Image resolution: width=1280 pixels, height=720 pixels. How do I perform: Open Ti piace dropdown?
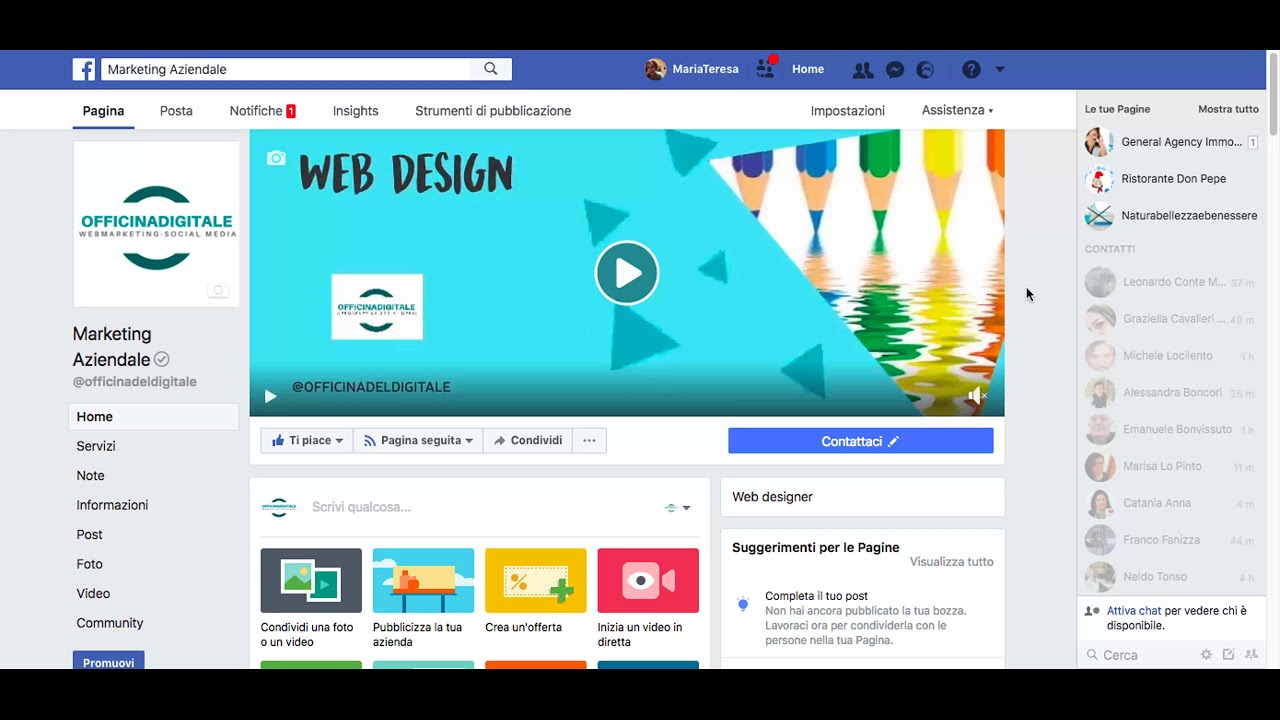click(x=307, y=440)
